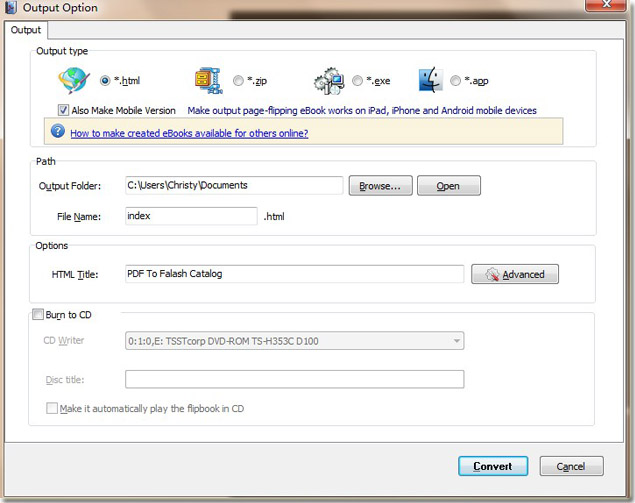Screen dimensions: 635x503
Task: Choose the *.exe output type
Action: click(357, 81)
